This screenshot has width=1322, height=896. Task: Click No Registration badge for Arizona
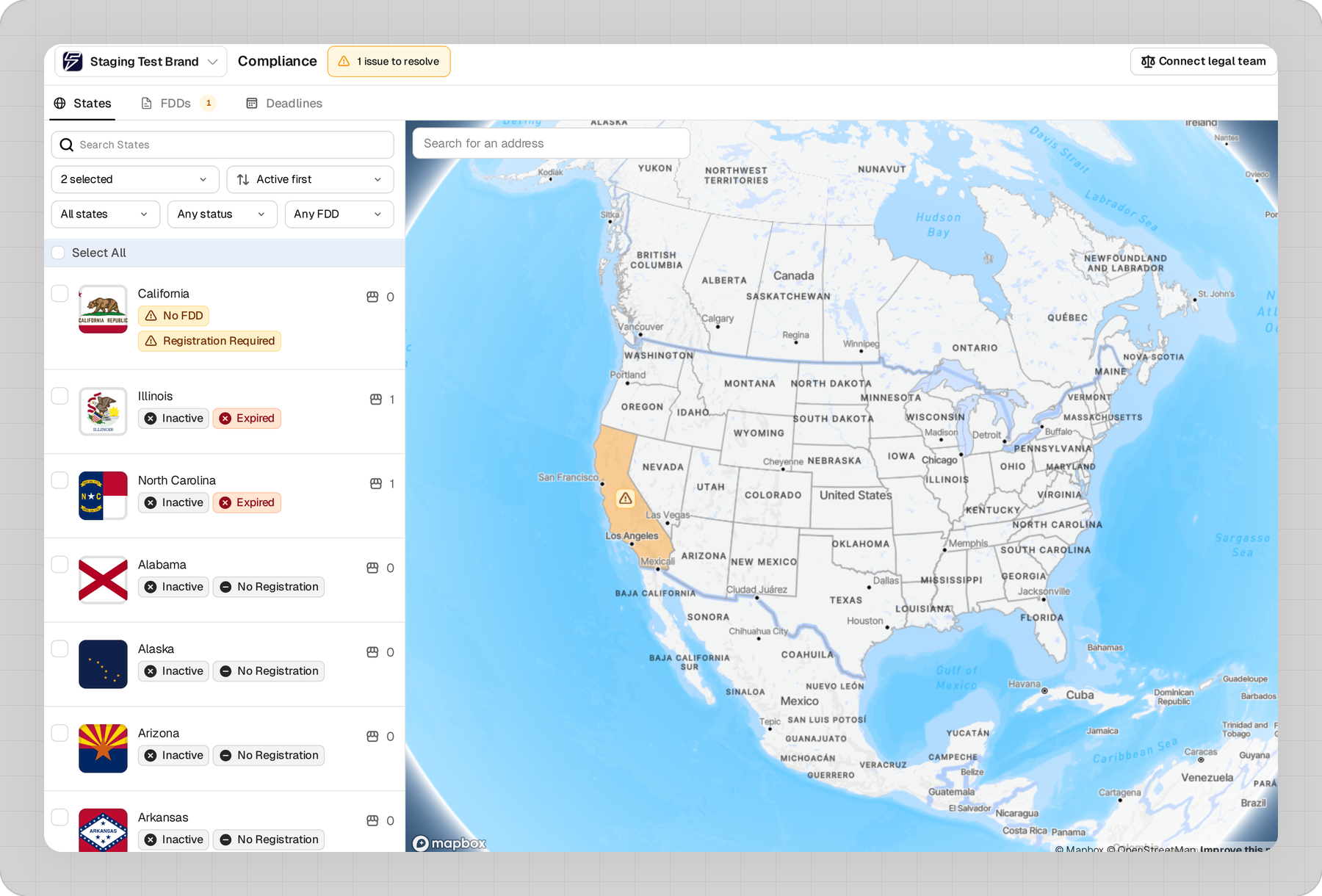(269, 756)
